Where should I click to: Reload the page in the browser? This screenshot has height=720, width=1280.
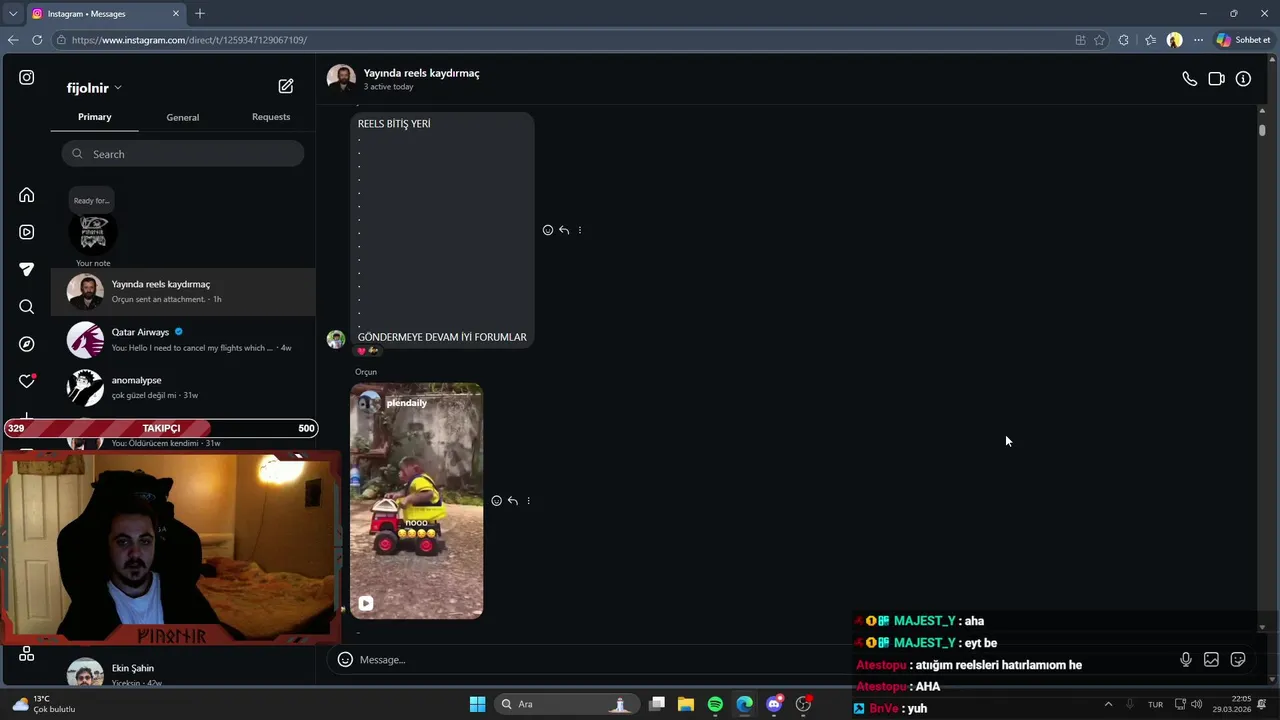click(37, 40)
